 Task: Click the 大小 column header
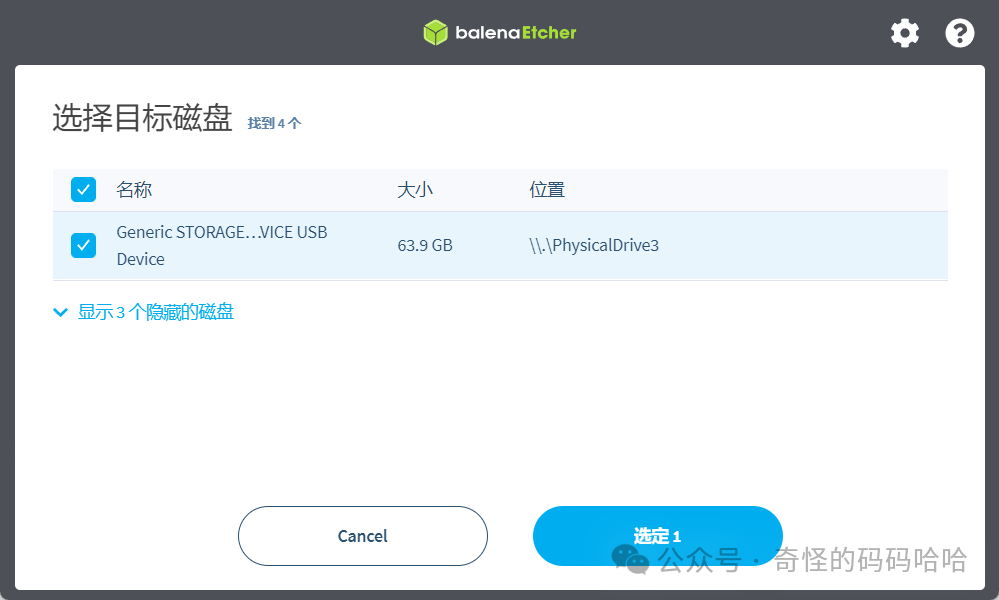416,189
